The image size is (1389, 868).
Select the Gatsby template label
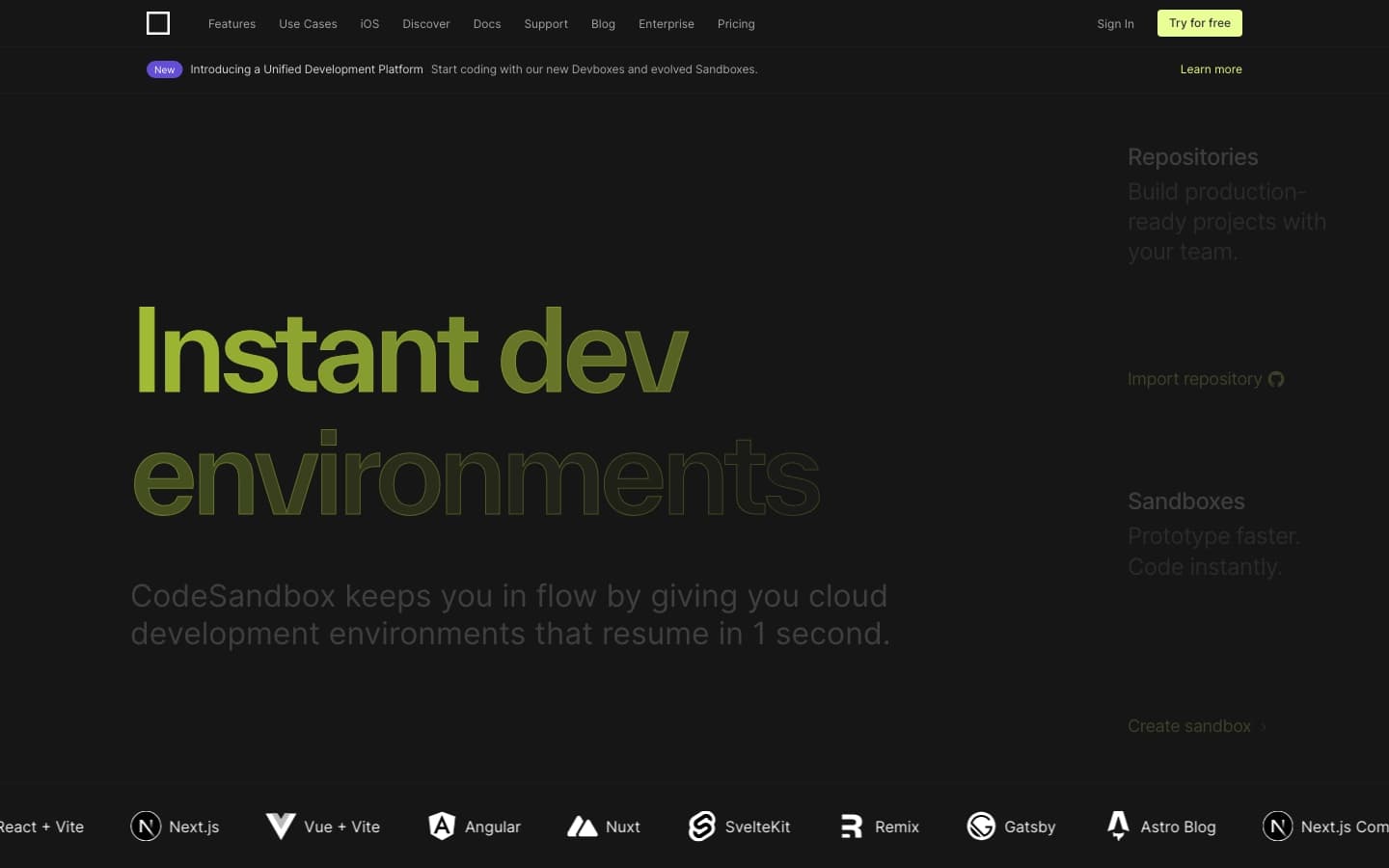tap(1029, 827)
